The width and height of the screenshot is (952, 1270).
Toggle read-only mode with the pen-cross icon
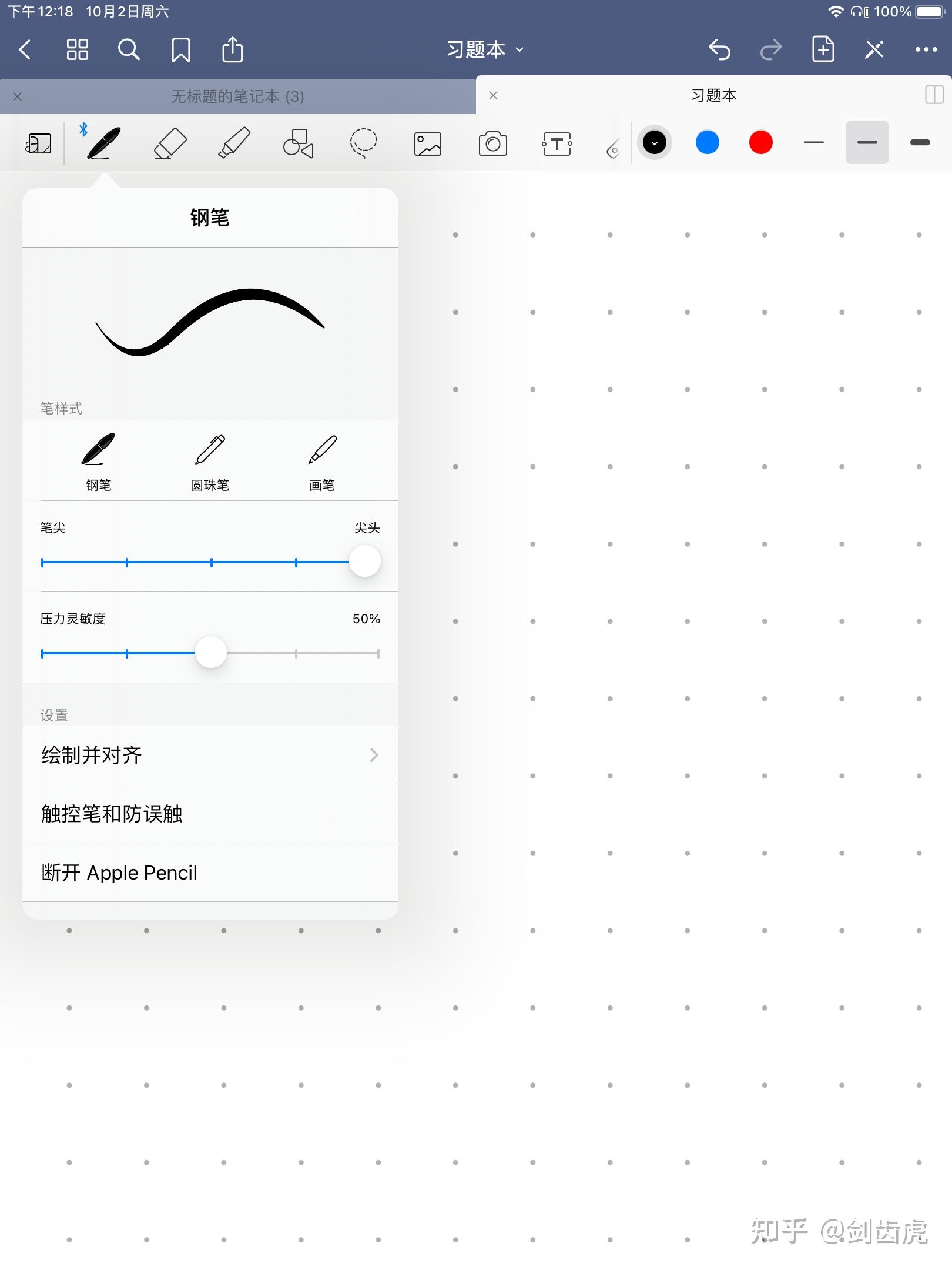pos(874,49)
